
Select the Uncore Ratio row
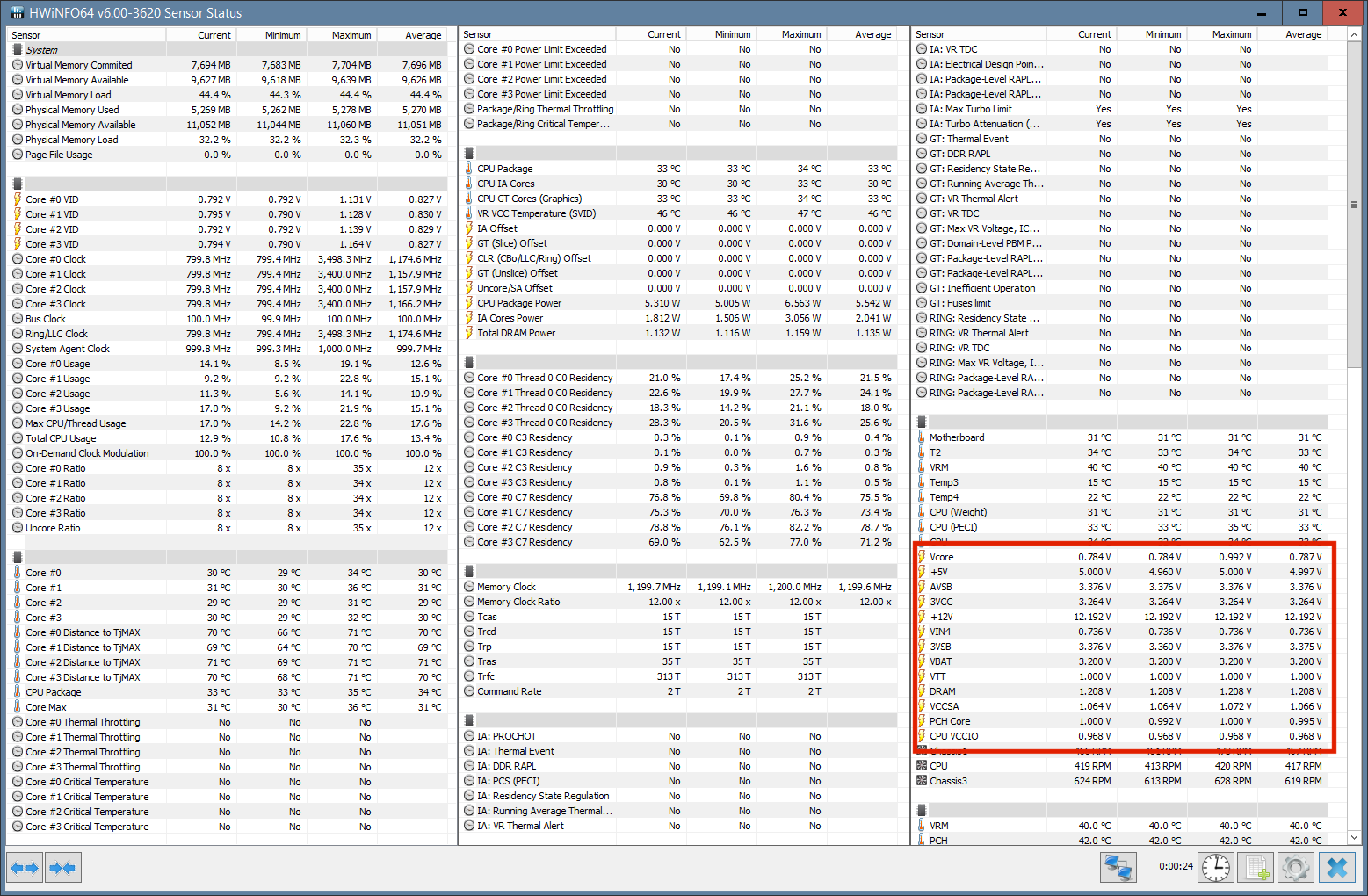click(228, 528)
